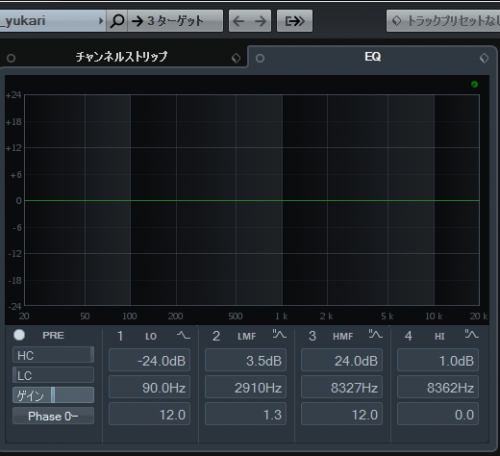Adjust the ゲイン gain slider
The height and width of the screenshot is (456, 500).
pyautogui.click(x=53, y=395)
